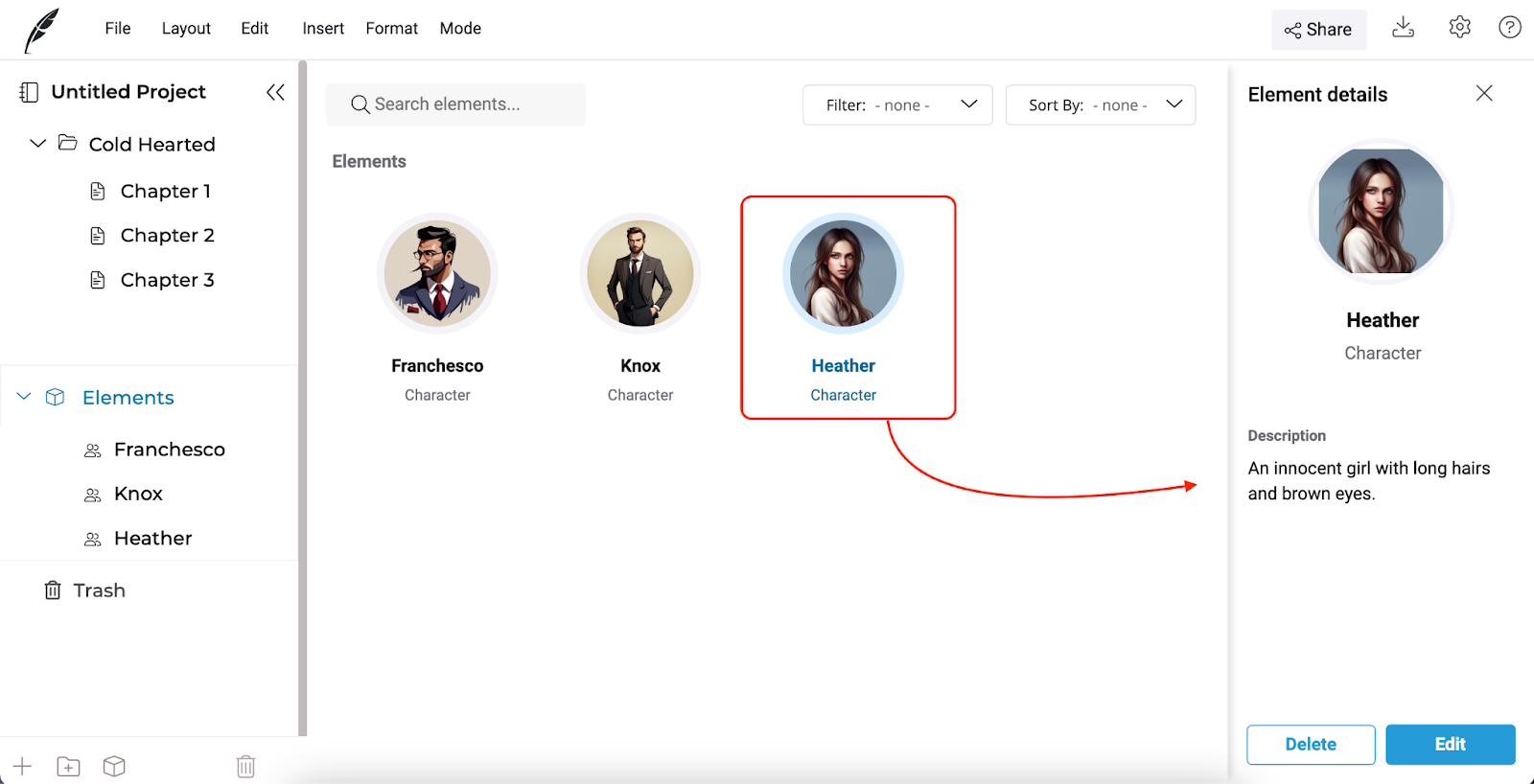Open the Layout menu

pos(186,29)
